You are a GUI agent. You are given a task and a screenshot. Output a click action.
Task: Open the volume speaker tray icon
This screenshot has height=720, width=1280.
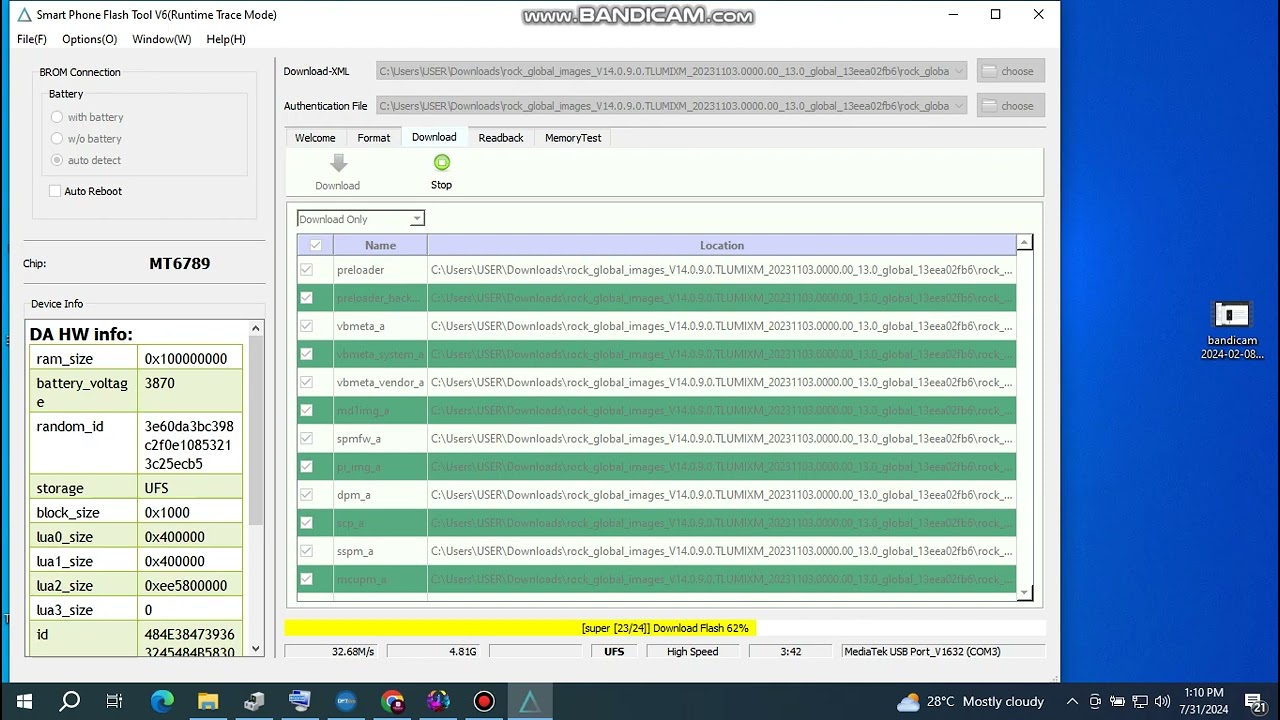(1162, 701)
